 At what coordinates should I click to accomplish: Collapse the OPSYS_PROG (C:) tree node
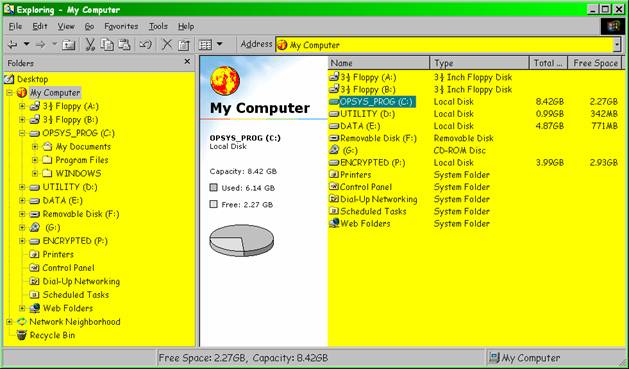click(22, 133)
